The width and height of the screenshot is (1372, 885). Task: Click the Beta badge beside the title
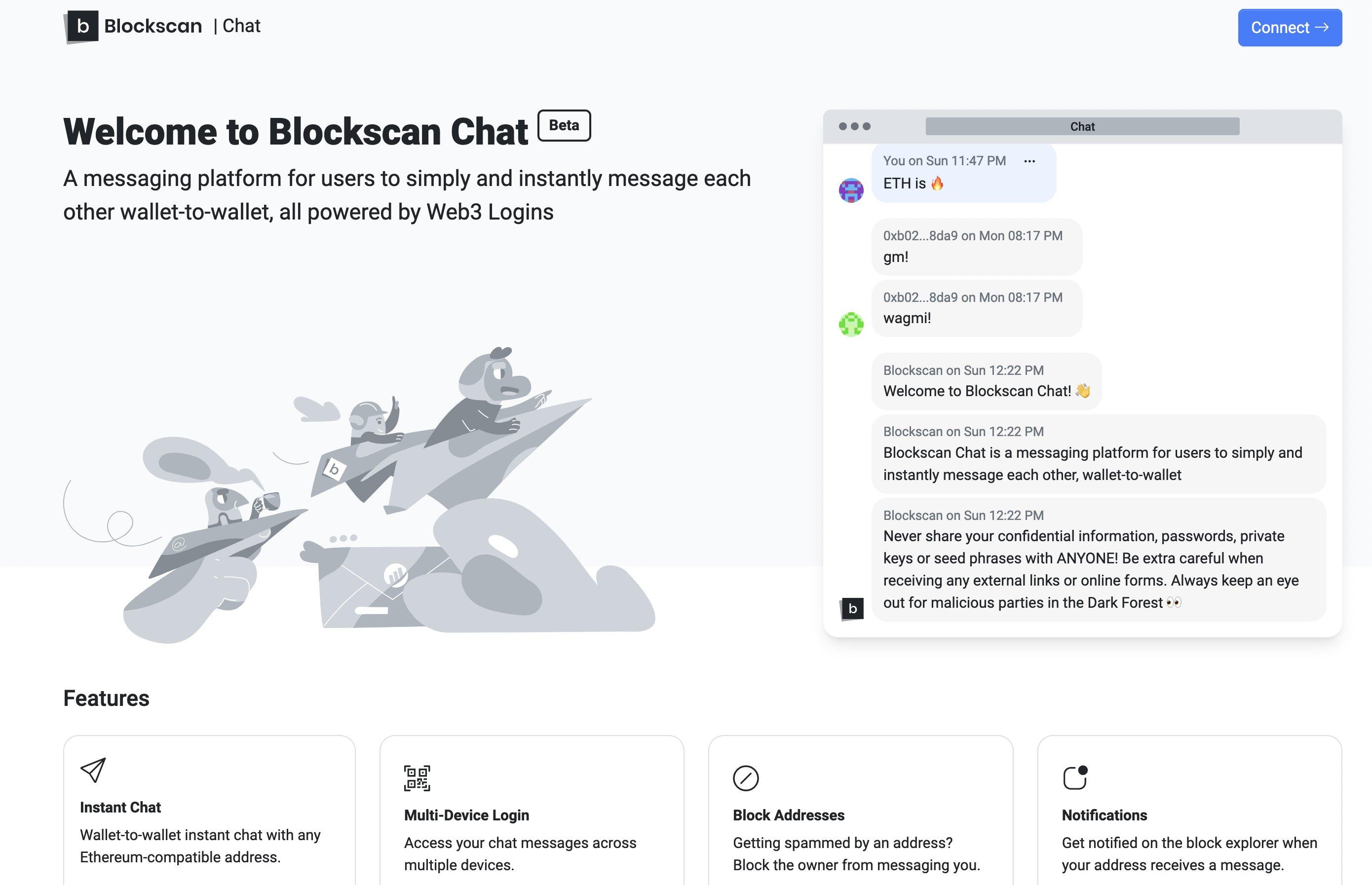(564, 125)
